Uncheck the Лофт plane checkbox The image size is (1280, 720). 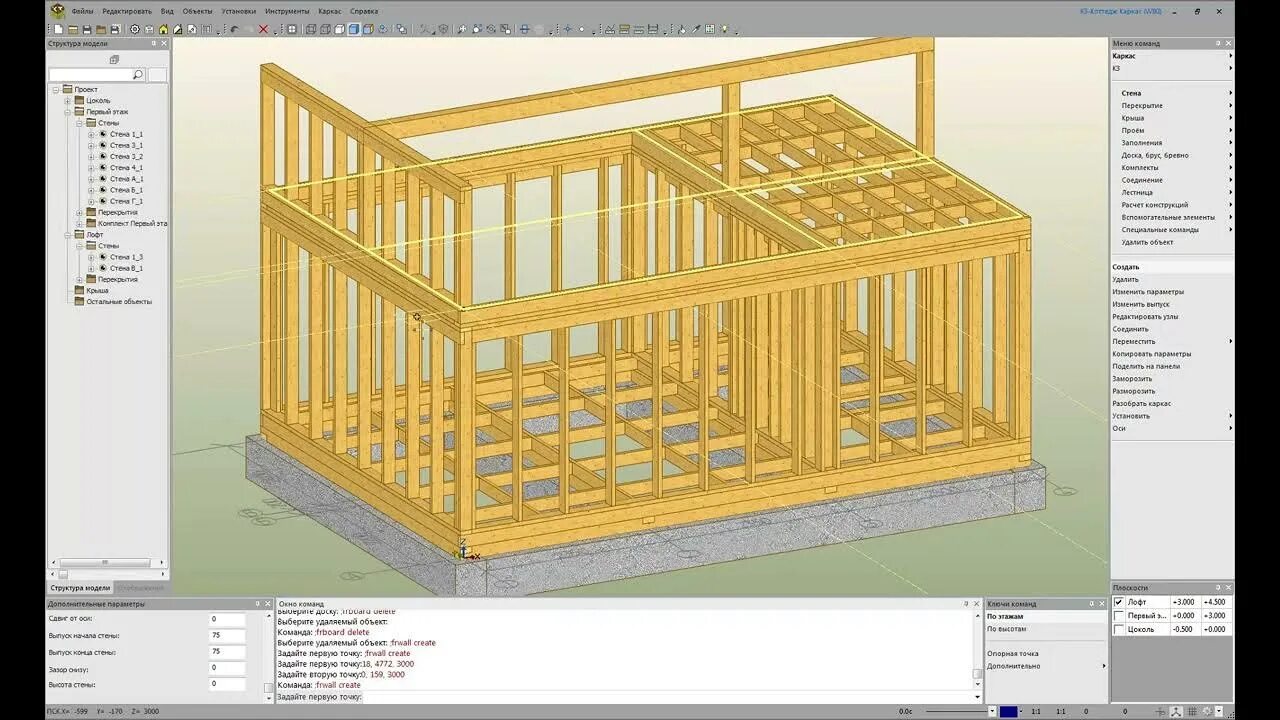click(x=1120, y=602)
